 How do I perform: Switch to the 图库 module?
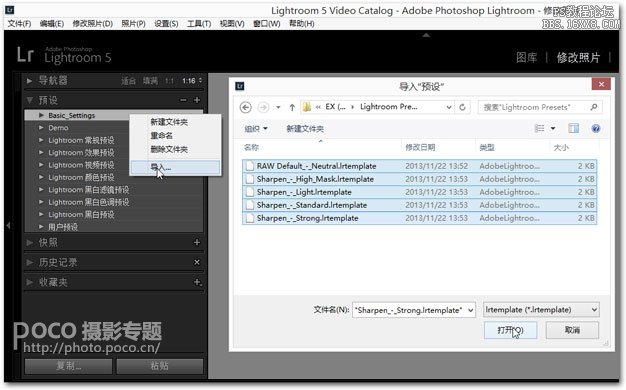527,57
